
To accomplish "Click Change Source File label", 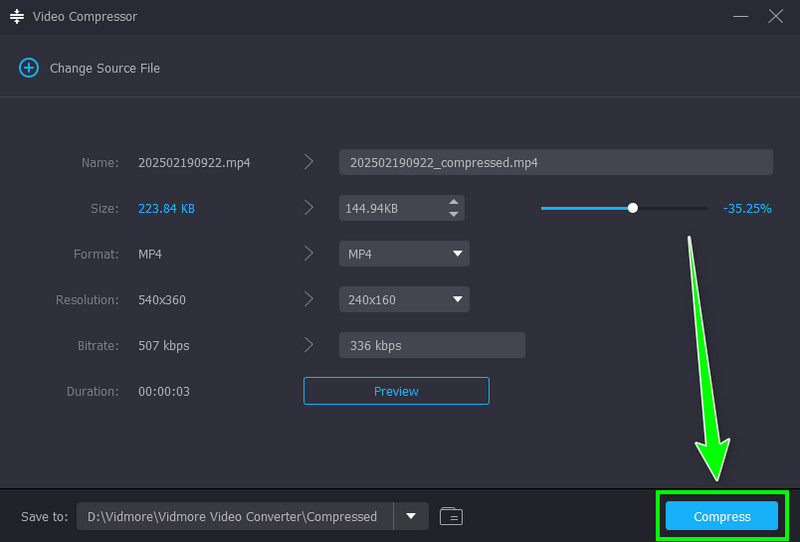I will 105,68.
